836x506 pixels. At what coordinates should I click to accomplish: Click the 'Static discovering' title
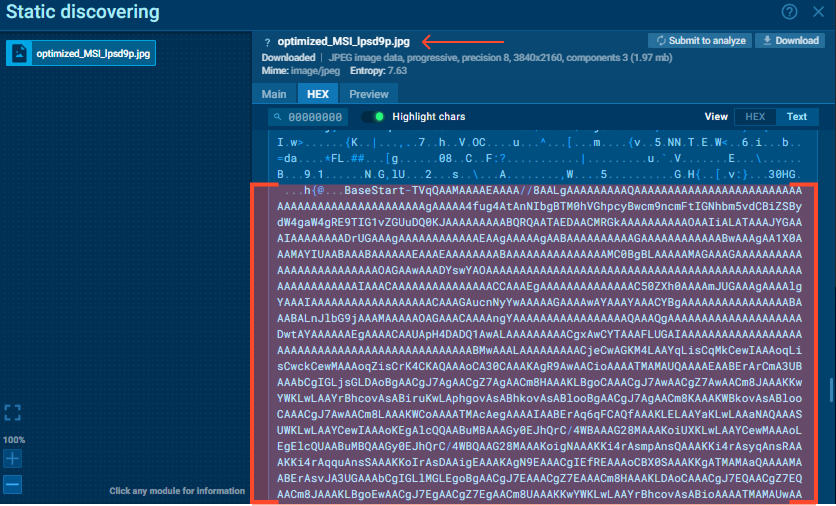[x=83, y=12]
